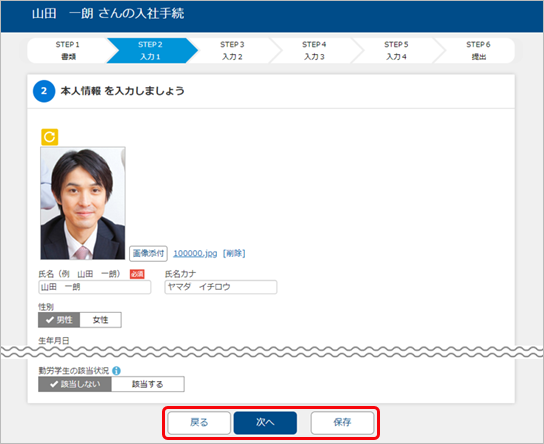Click the yellow rotate image icon
This screenshot has height=444, width=544.
(50, 137)
